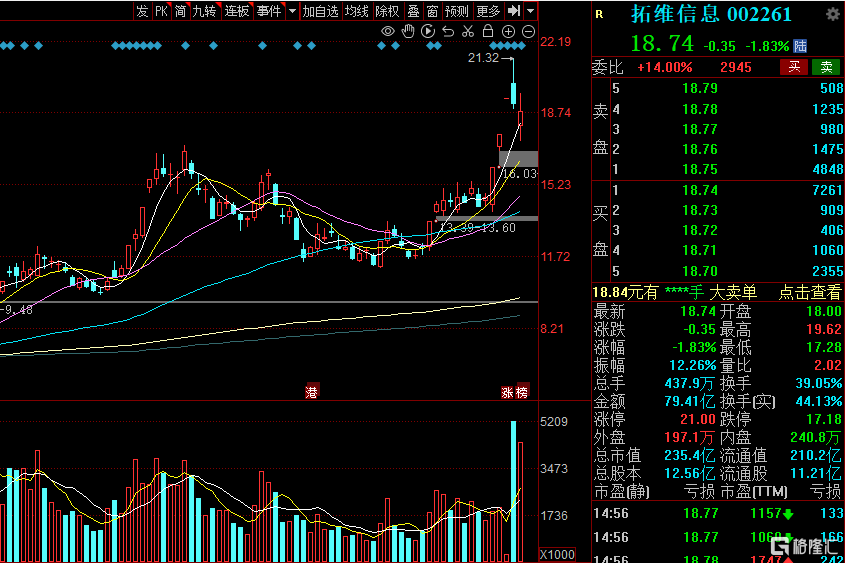Select sell level 2 price 18.76
This screenshot has width=845, height=563.
[x=699, y=149]
